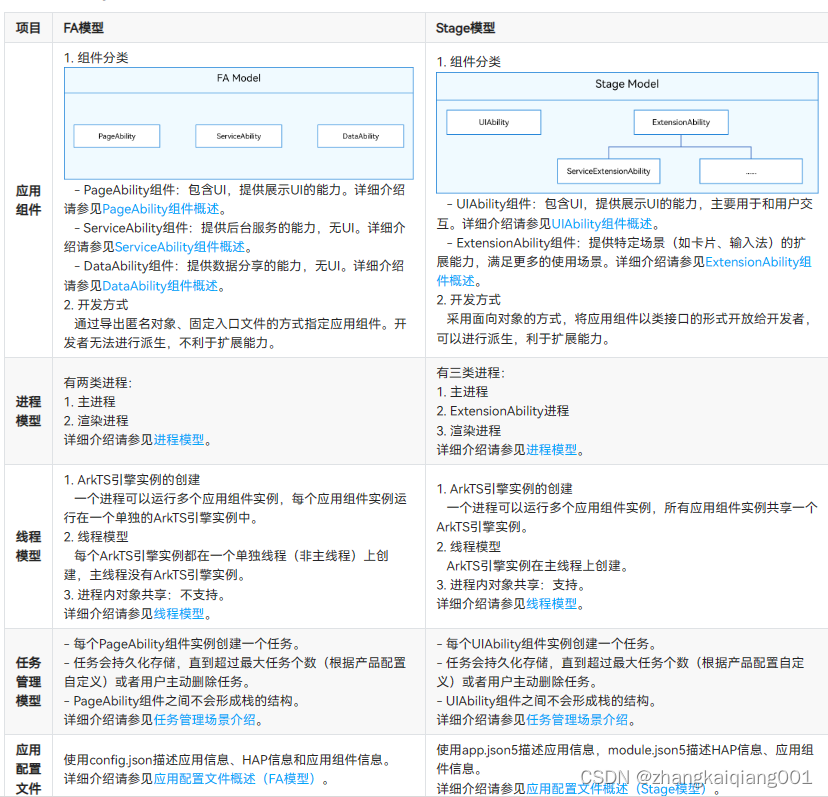Click '1. 组件分类' in FA模型 column

point(96,58)
